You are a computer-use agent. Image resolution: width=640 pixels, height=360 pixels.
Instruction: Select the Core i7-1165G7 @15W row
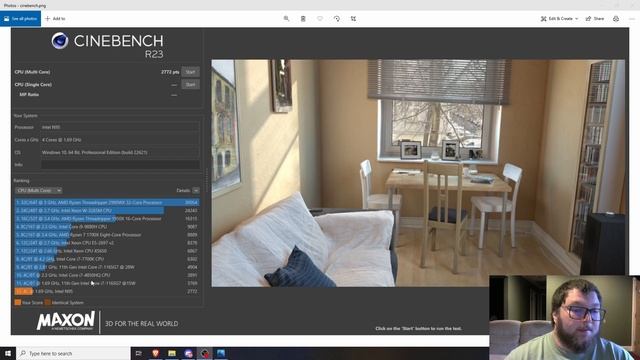(x=107, y=283)
